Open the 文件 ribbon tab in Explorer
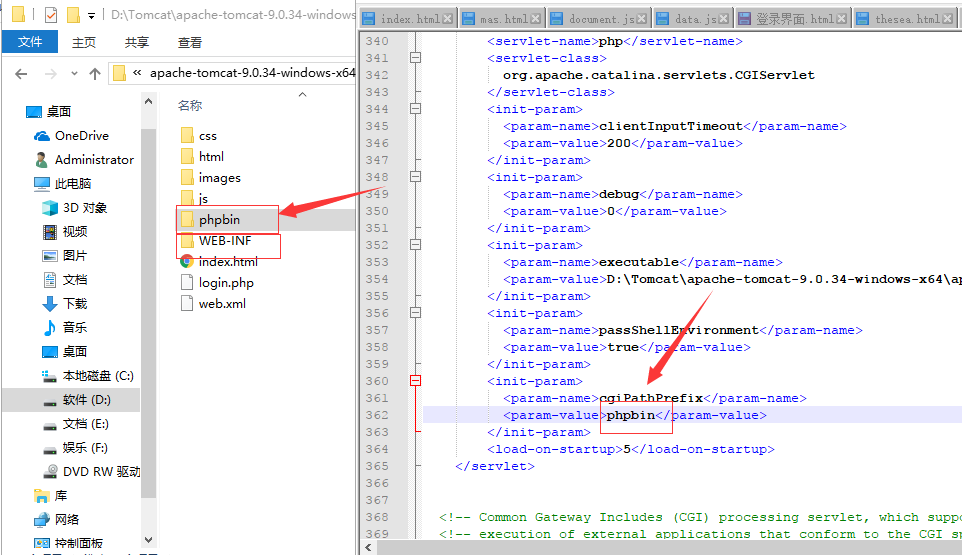This screenshot has width=962, height=555. [30, 42]
